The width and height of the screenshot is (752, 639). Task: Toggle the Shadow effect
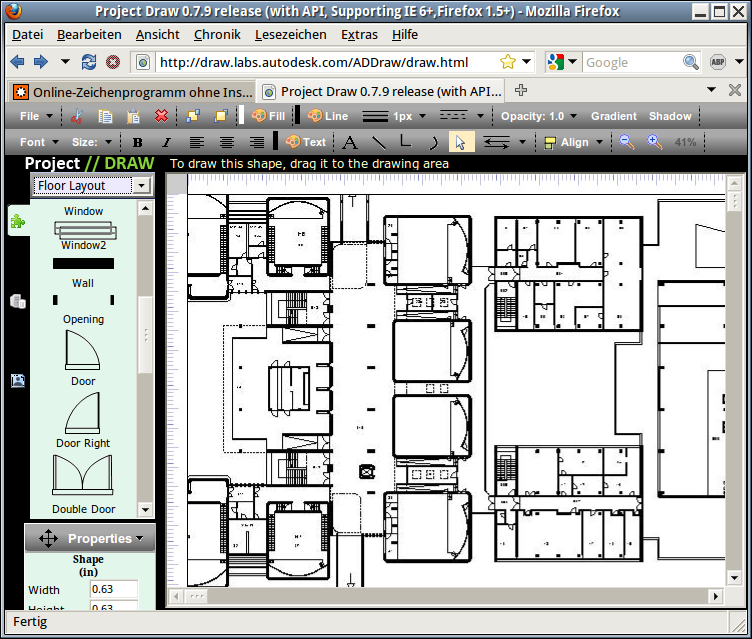pos(670,116)
